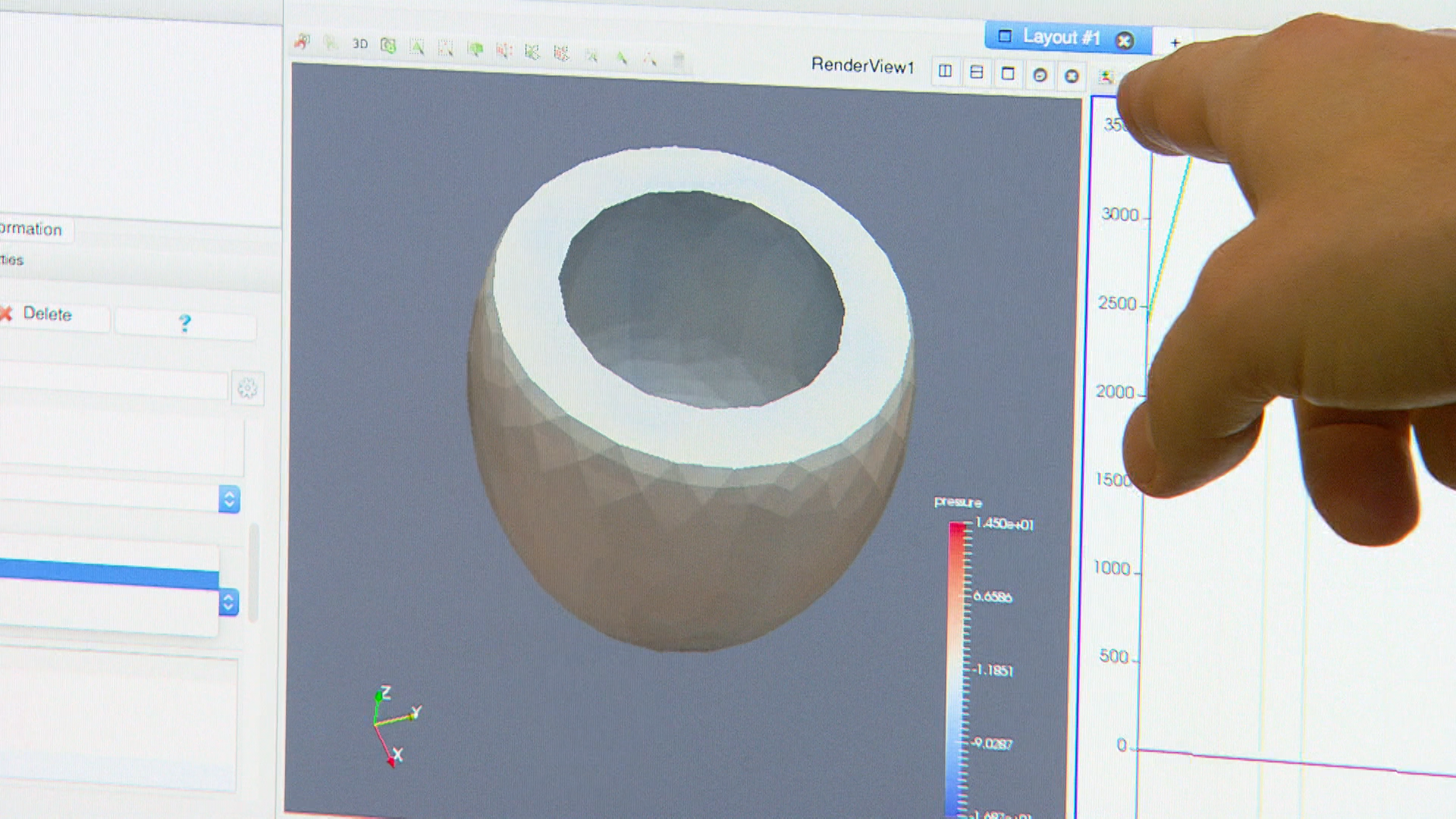The height and width of the screenshot is (819, 1456).
Task: Click the camera undo icon in view toolbar
Action: click(303, 42)
